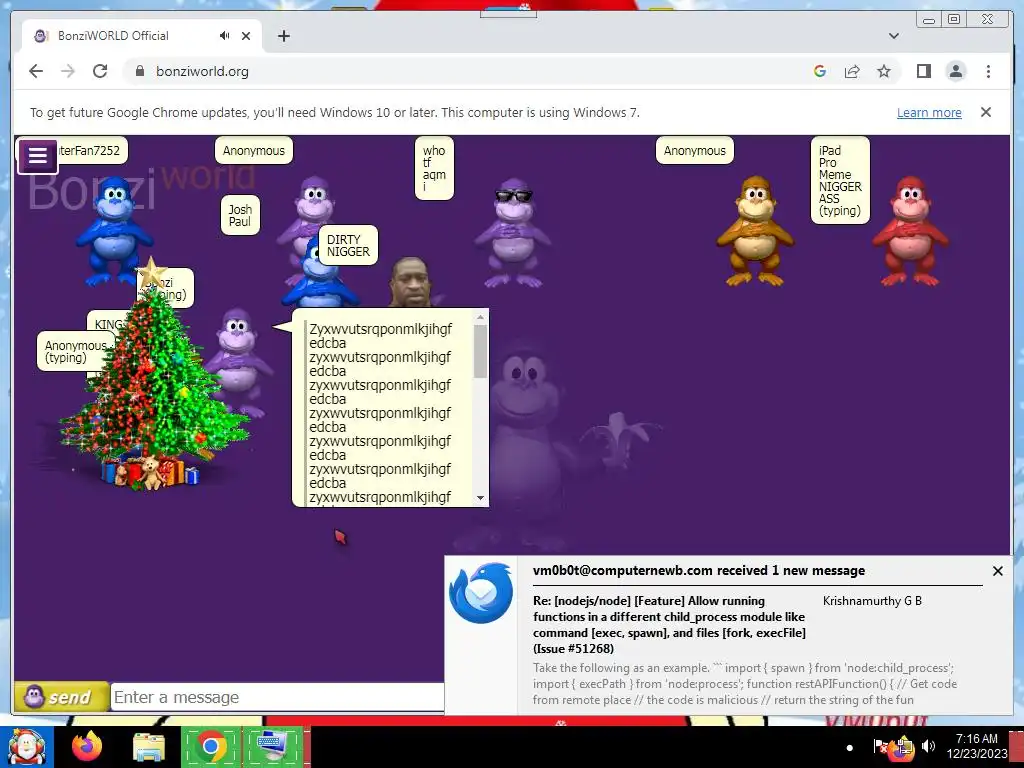1024x768 pixels.
Task: Click sender name Krishnamurthy G B
Action: (872, 601)
